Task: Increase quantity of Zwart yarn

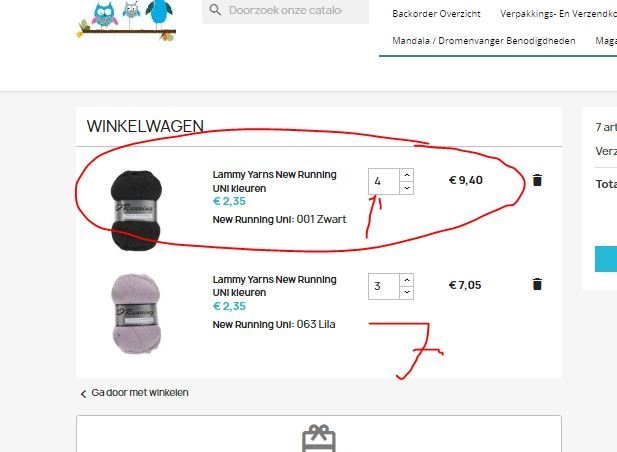Action: [x=406, y=175]
